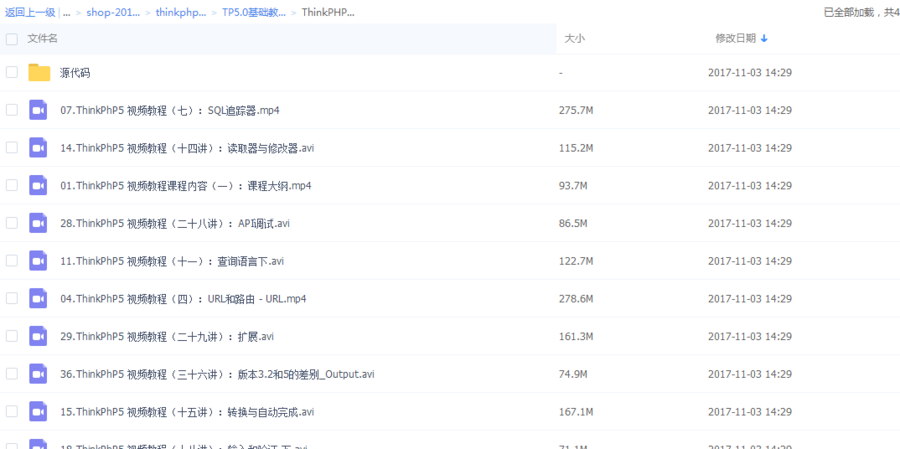
Task: Check the box for 01 课程大纲.mp4
Action: click(x=11, y=185)
